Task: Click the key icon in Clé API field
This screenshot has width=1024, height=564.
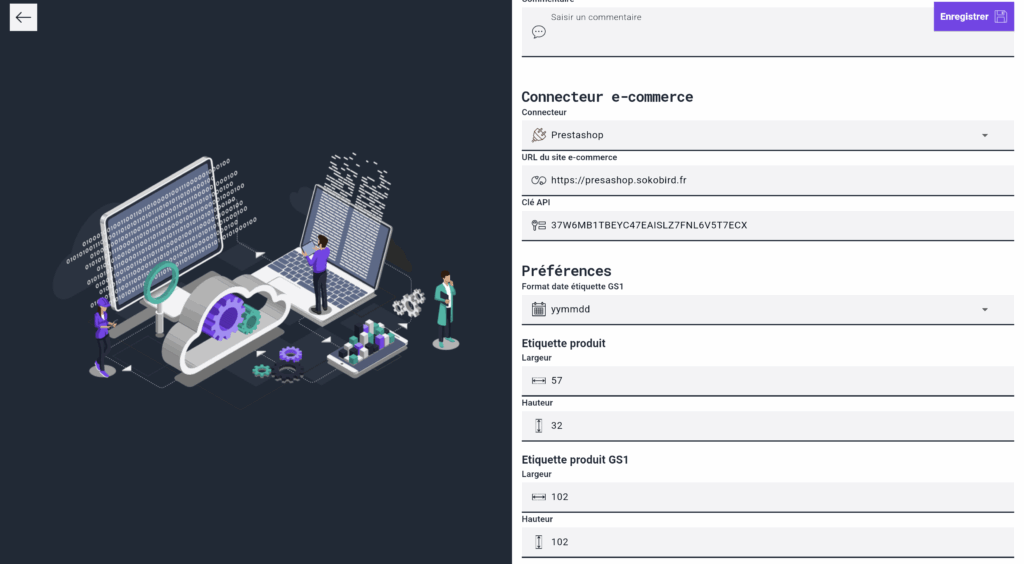Action: click(539, 225)
